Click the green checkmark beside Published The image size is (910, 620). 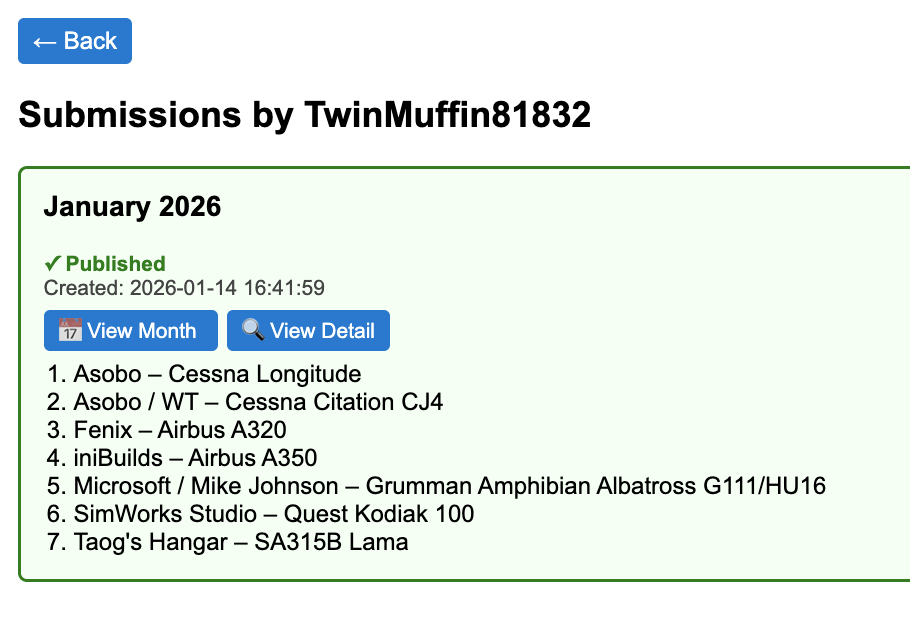53,264
